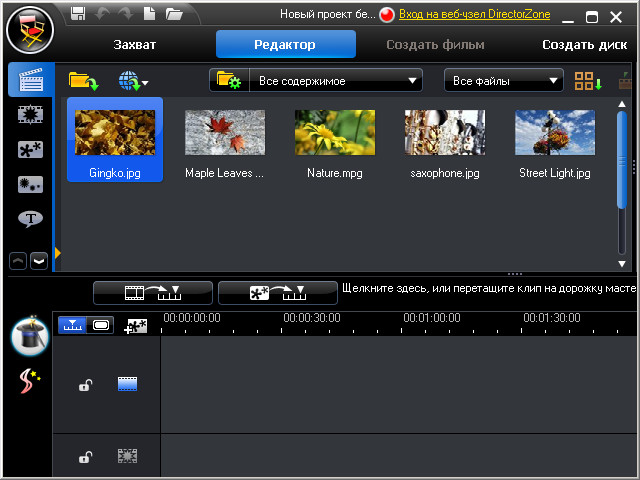Open the Effects Room in the sidebar
Viewport: 640px width, 480px height.
pyautogui.click(x=31, y=115)
